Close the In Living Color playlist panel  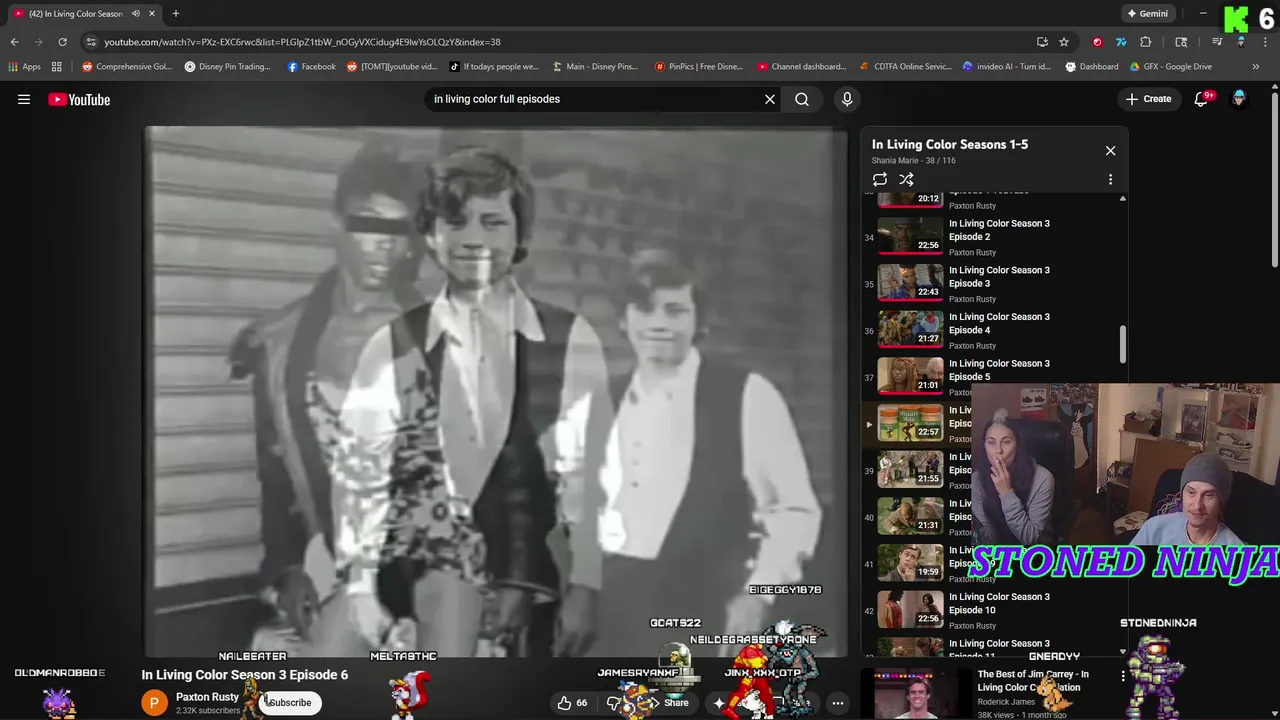(1110, 150)
